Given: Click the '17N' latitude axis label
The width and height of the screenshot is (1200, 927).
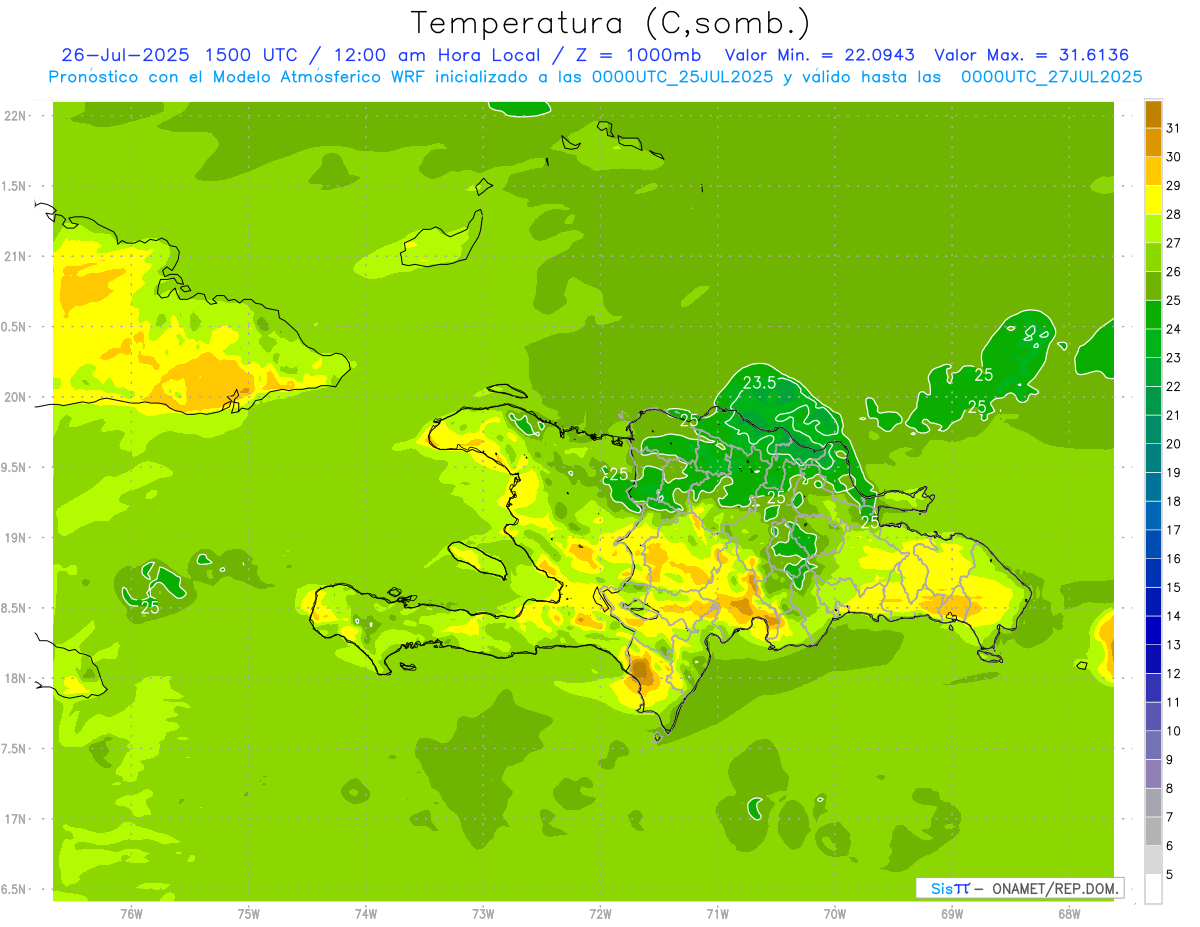Looking at the screenshot, I should point(14,819).
